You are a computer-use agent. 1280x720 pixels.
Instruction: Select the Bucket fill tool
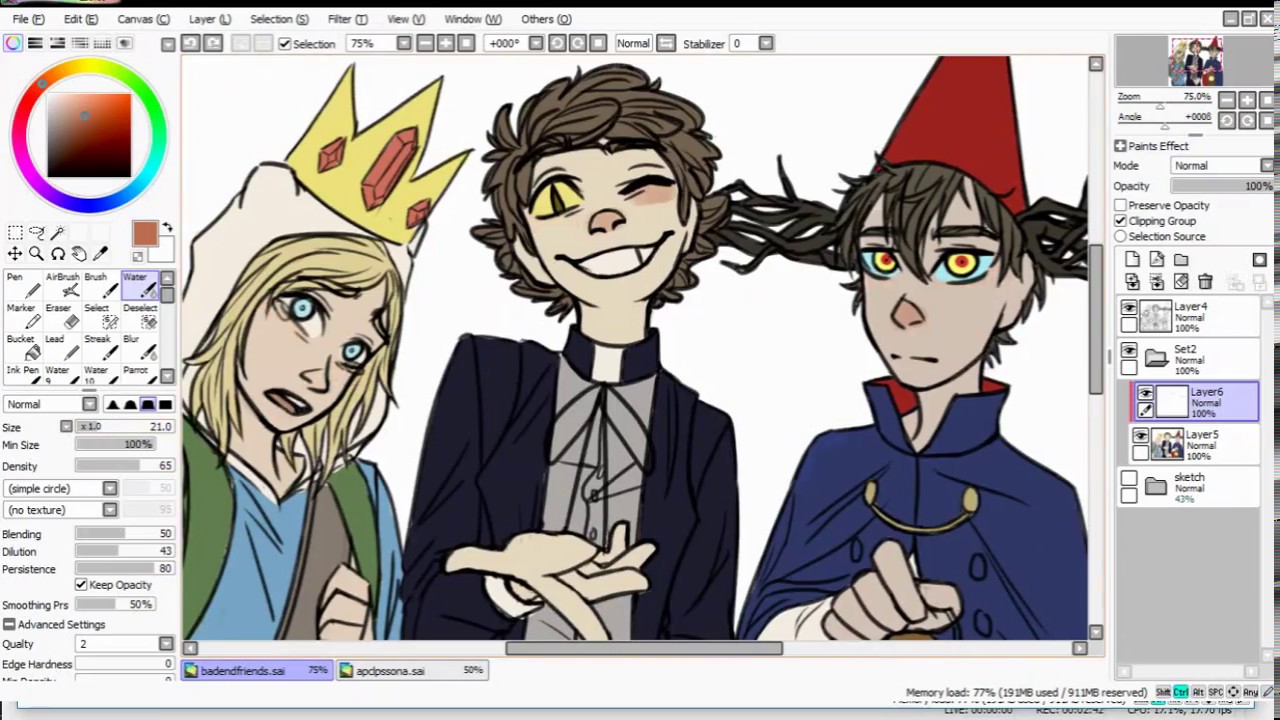pyautogui.click(x=23, y=347)
